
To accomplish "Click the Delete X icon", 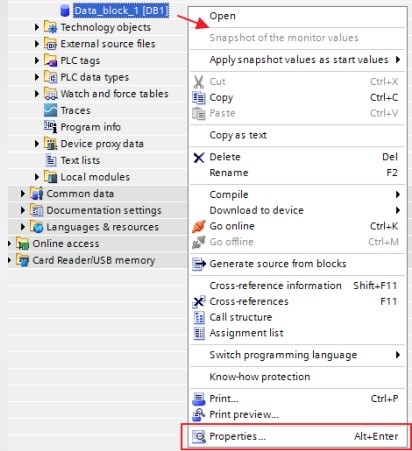I will coord(199,157).
